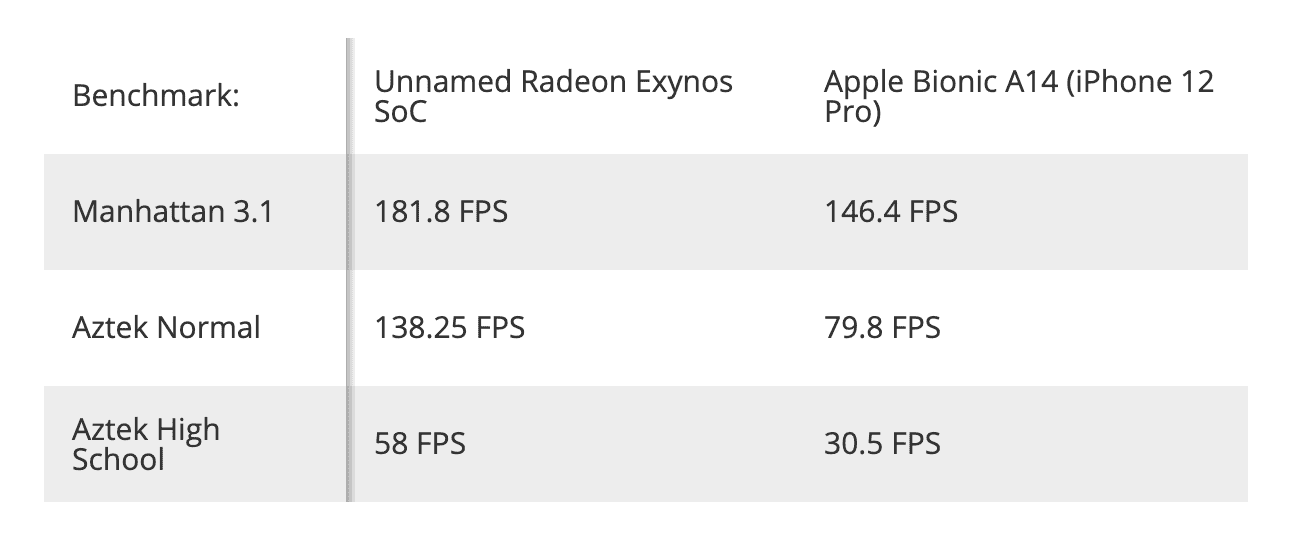Click the 58 FPS cell
This screenshot has height=538, width=1294.
420,444
